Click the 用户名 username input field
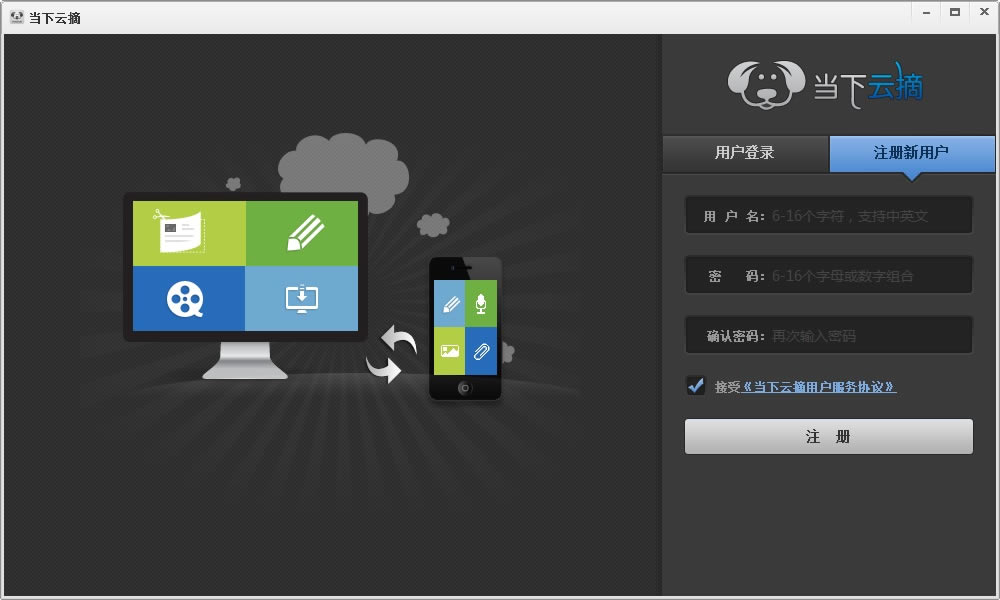1000x600 pixels. 828,214
